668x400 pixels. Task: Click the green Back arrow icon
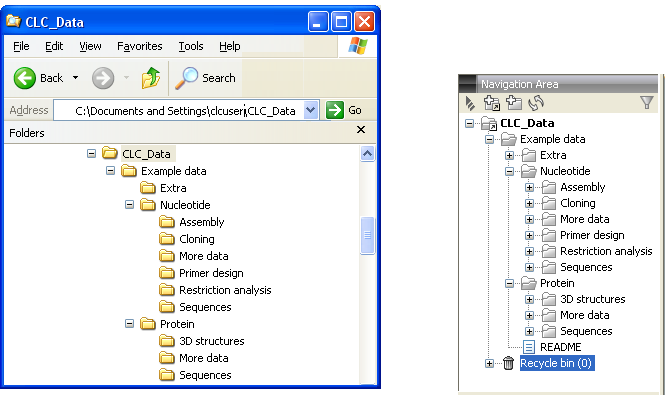coord(25,78)
